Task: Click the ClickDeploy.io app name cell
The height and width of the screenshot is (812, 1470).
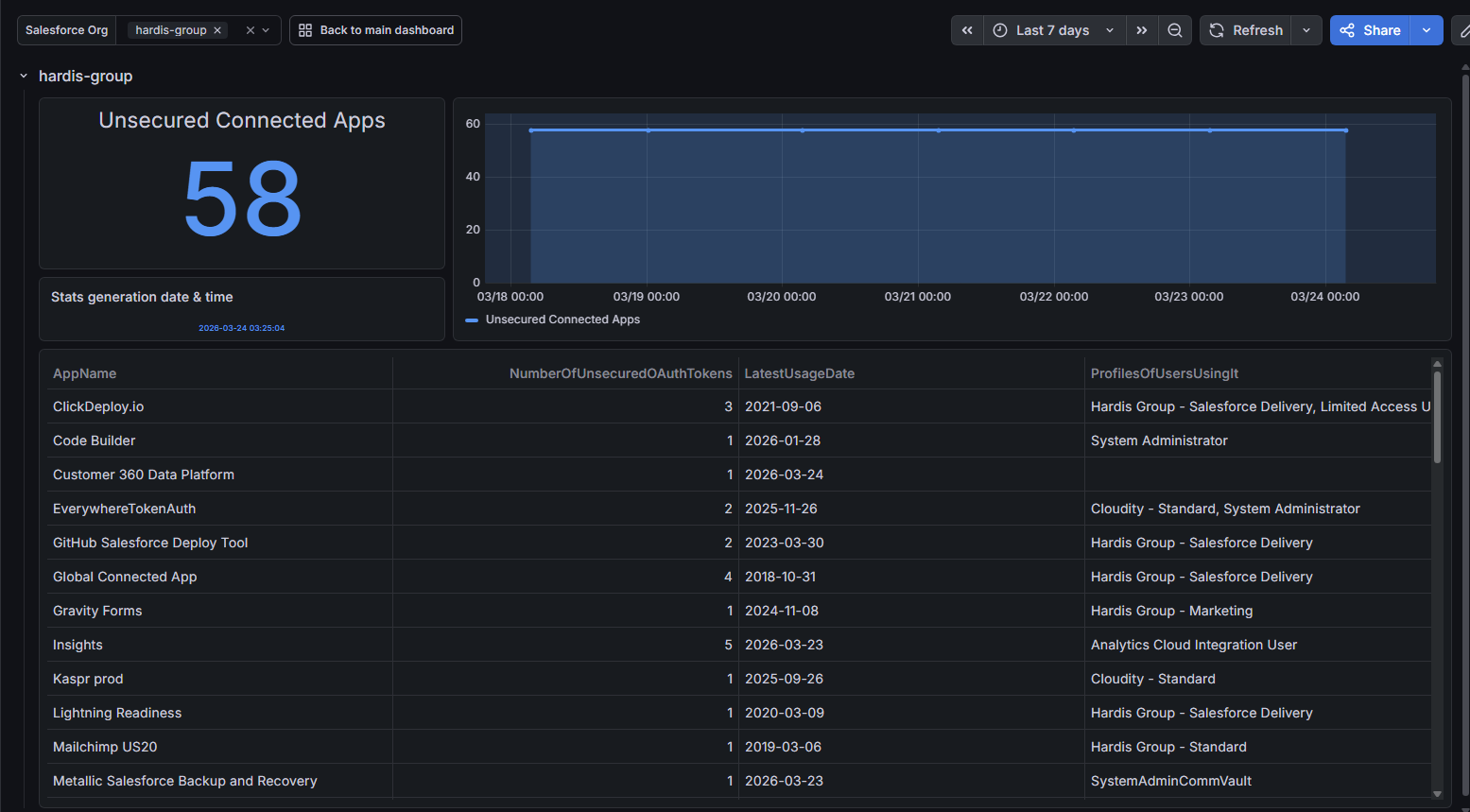Action: [x=98, y=406]
